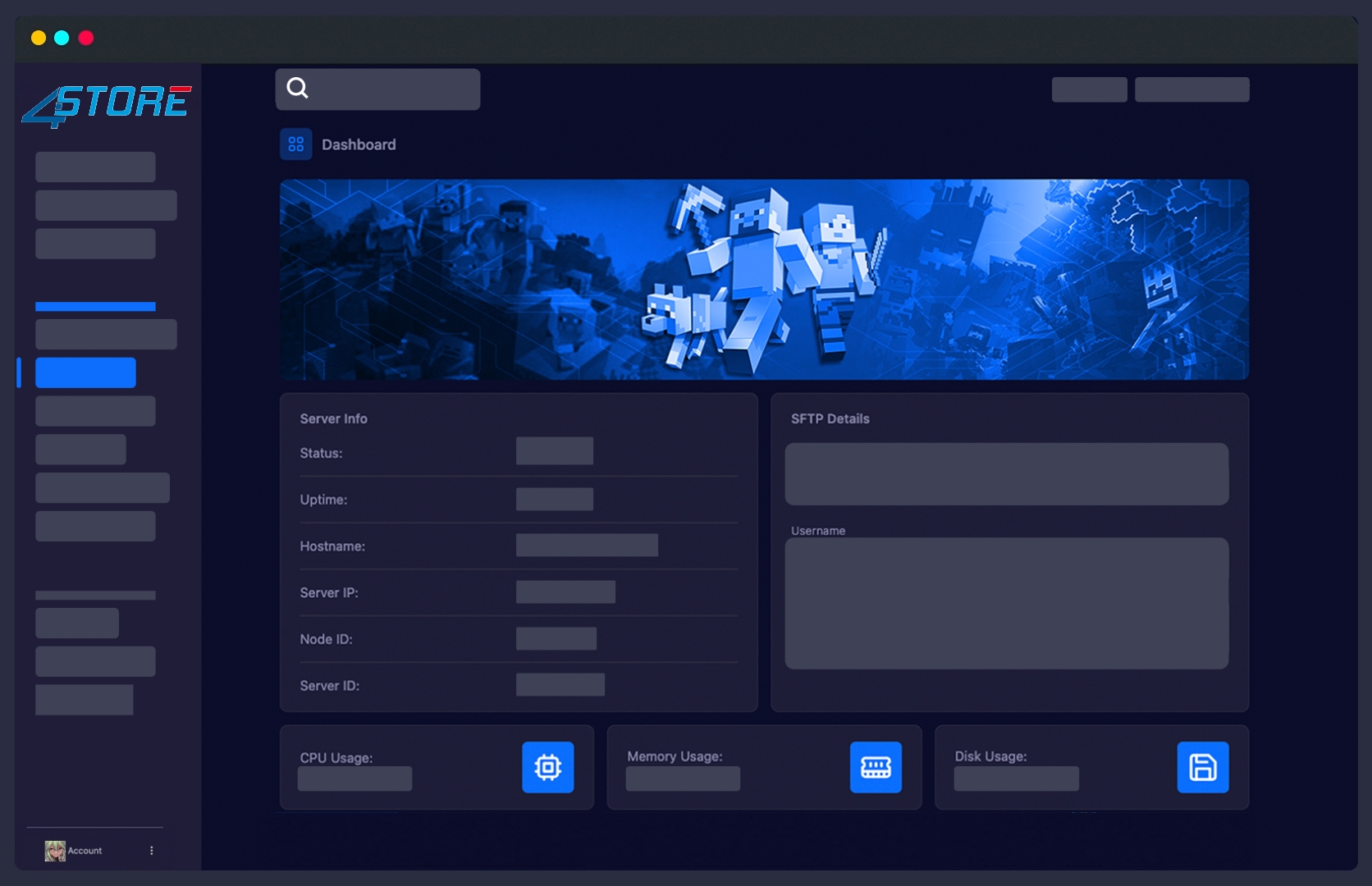Click the "SFTP Details" title
This screenshot has height=886, width=1372.
(x=830, y=418)
